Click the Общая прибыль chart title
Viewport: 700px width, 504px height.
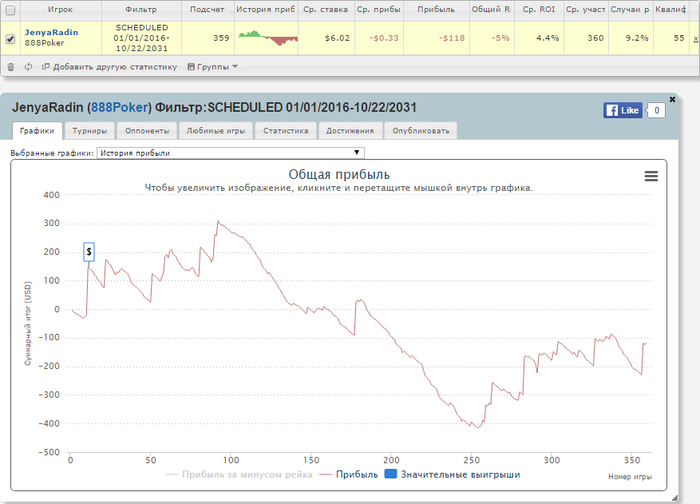point(339,175)
